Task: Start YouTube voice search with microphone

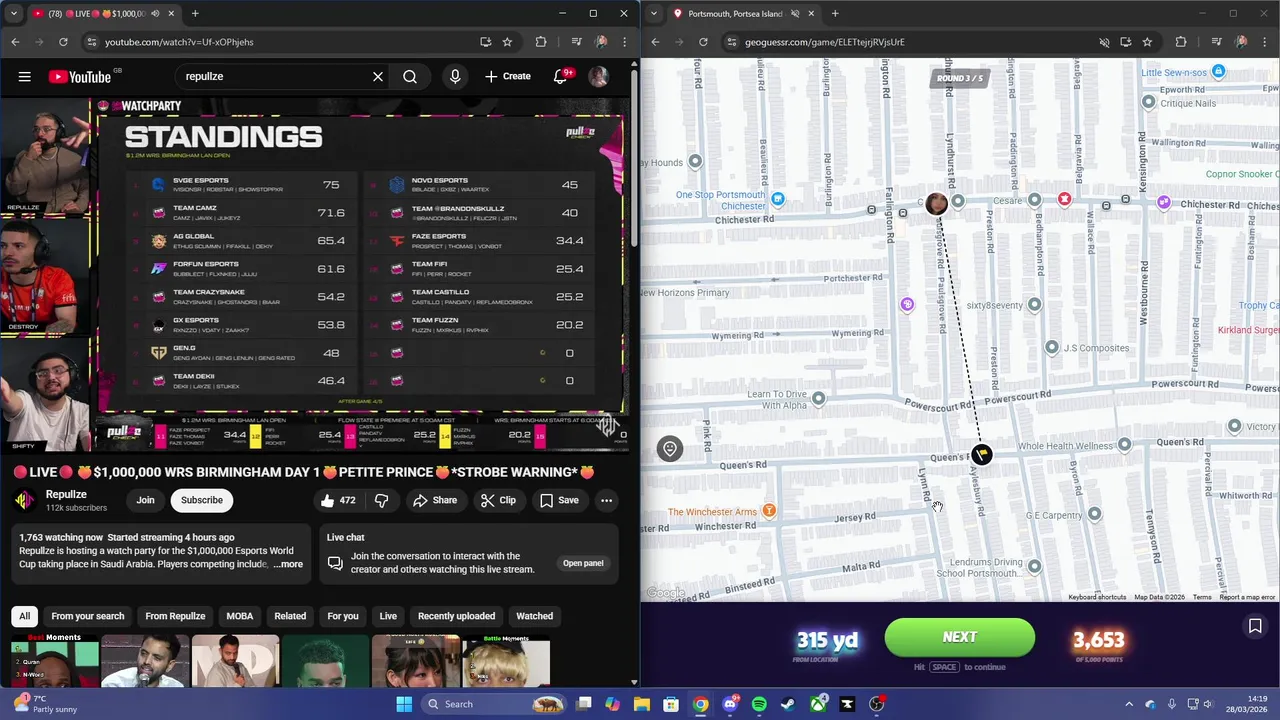Action: click(x=455, y=77)
